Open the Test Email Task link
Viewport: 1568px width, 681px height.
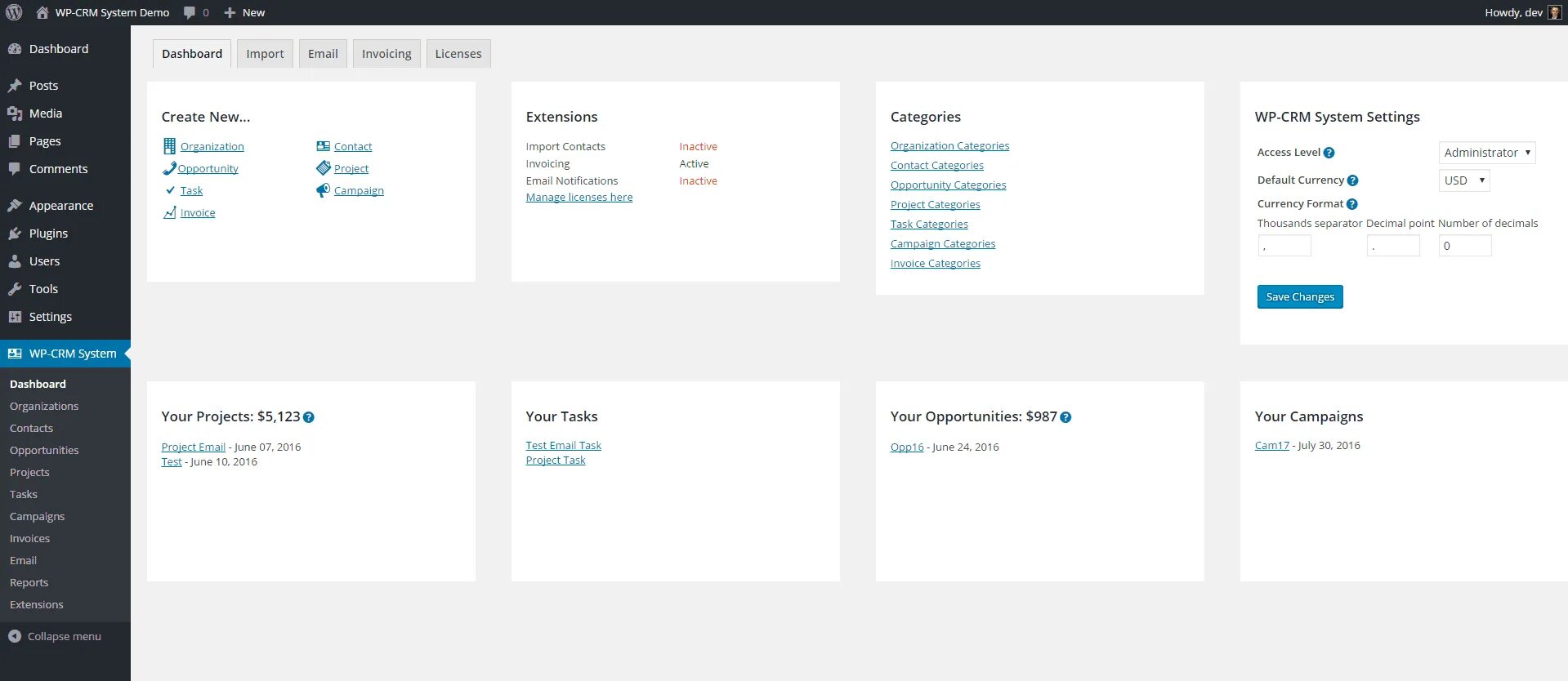pyautogui.click(x=563, y=446)
